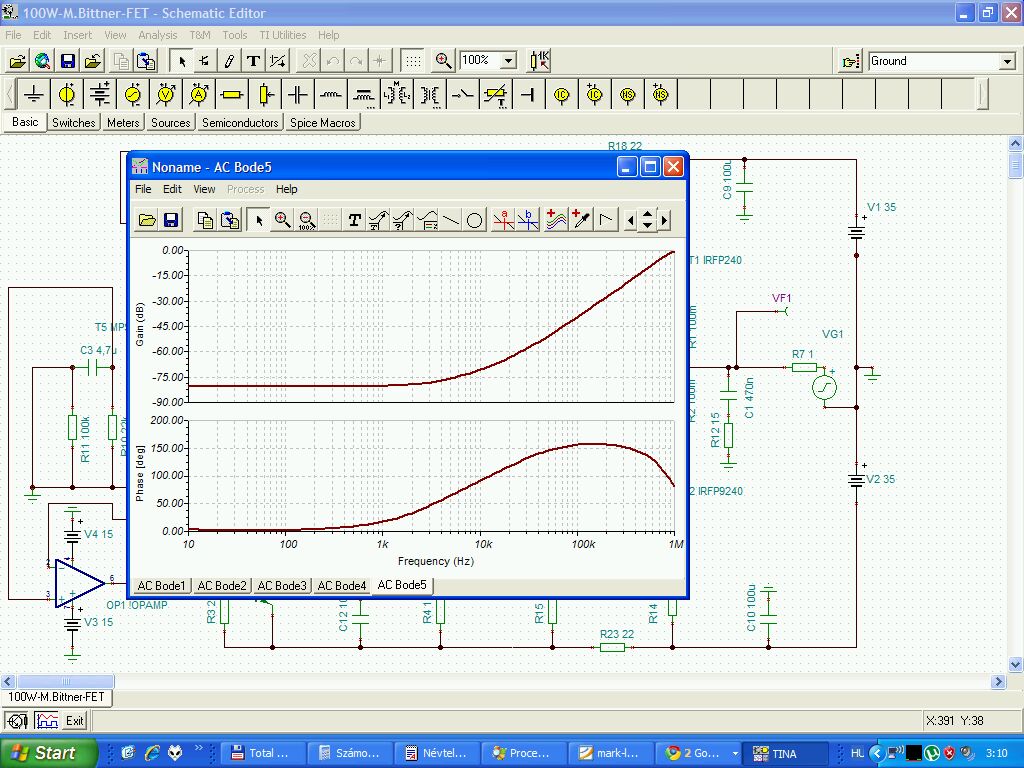Click the paste icon in Schematic Editor toolbar
Viewport: 1024px width, 768px height.
pyautogui.click(x=146, y=61)
